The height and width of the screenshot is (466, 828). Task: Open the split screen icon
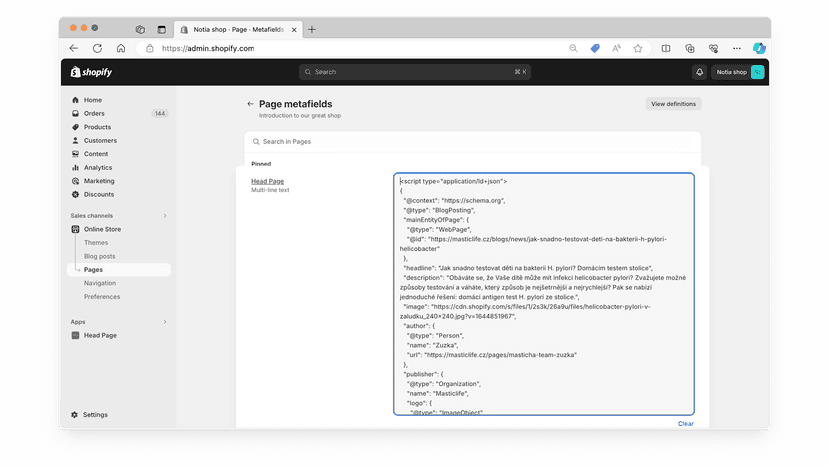[x=666, y=48]
